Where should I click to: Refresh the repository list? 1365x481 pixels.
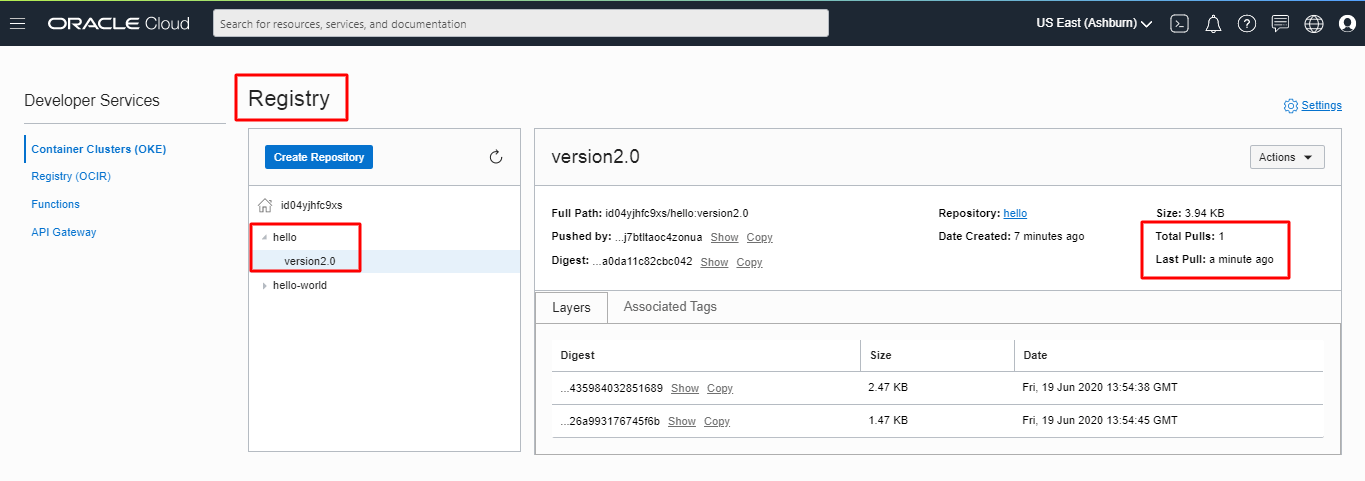[496, 157]
